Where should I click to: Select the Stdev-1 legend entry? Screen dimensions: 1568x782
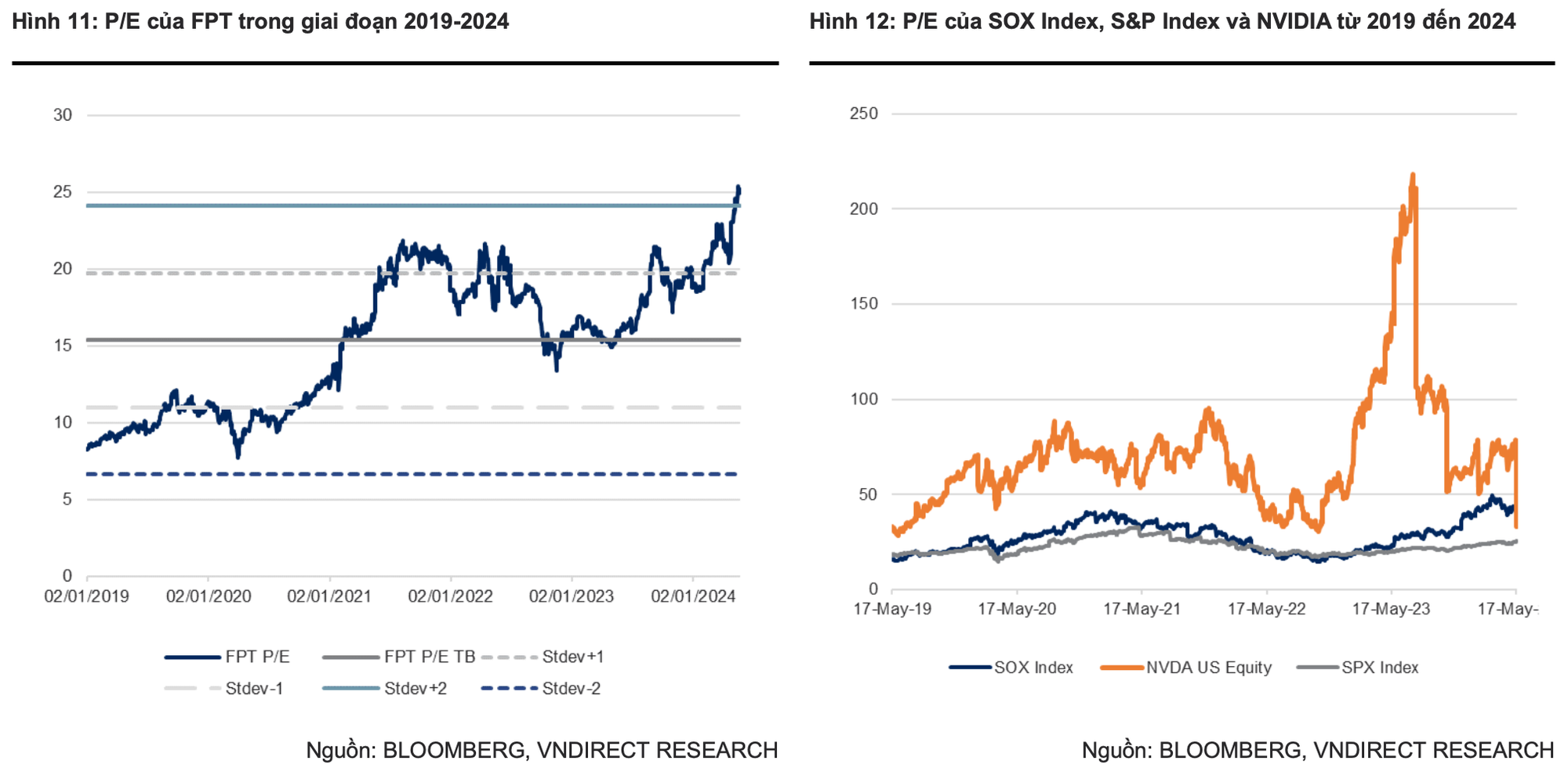coord(223,689)
